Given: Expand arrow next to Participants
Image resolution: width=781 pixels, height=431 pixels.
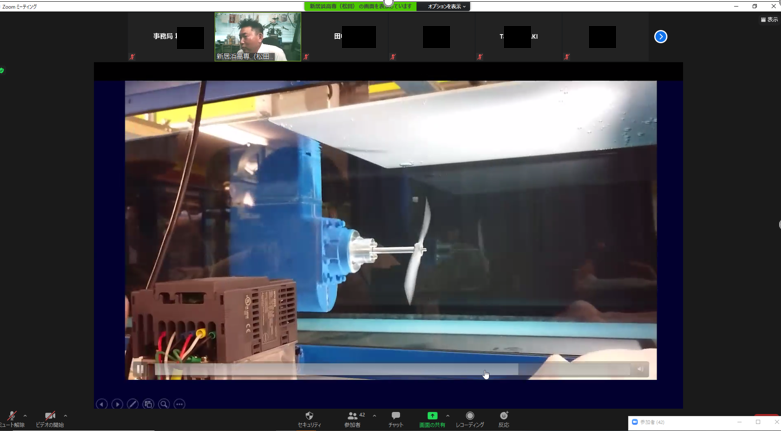Looking at the screenshot, I should point(374,416).
